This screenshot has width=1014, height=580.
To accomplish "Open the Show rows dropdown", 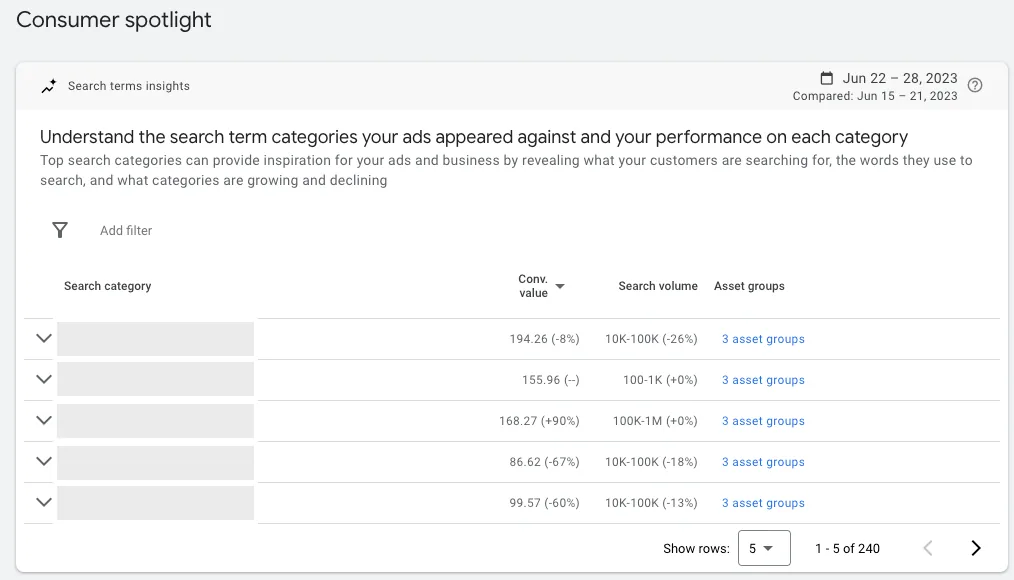I will [764, 548].
